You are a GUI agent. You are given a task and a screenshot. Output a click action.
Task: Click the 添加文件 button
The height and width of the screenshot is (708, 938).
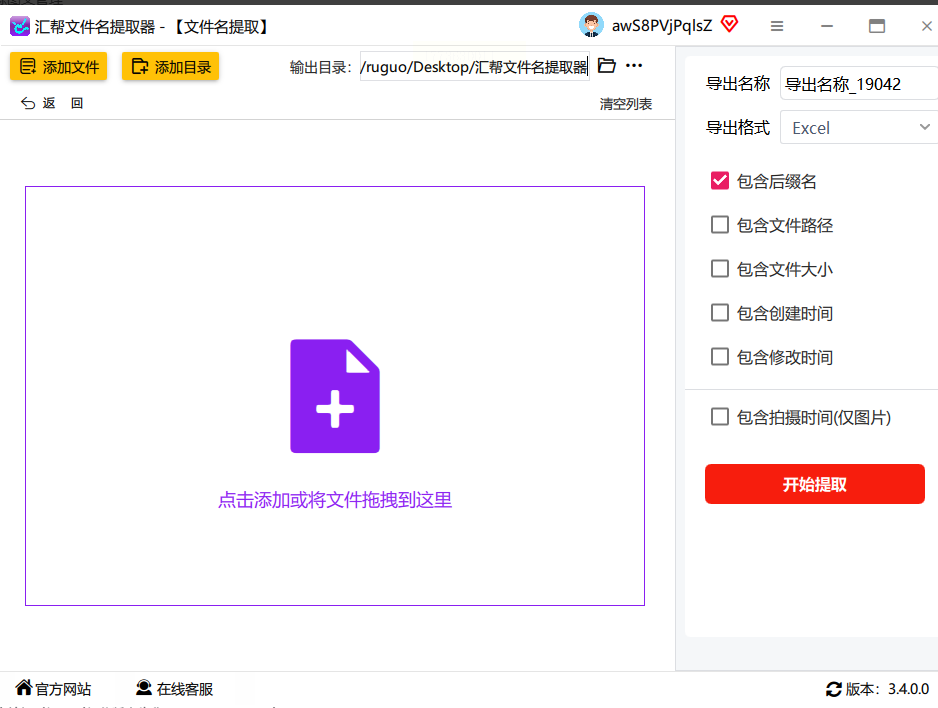(59, 67)
